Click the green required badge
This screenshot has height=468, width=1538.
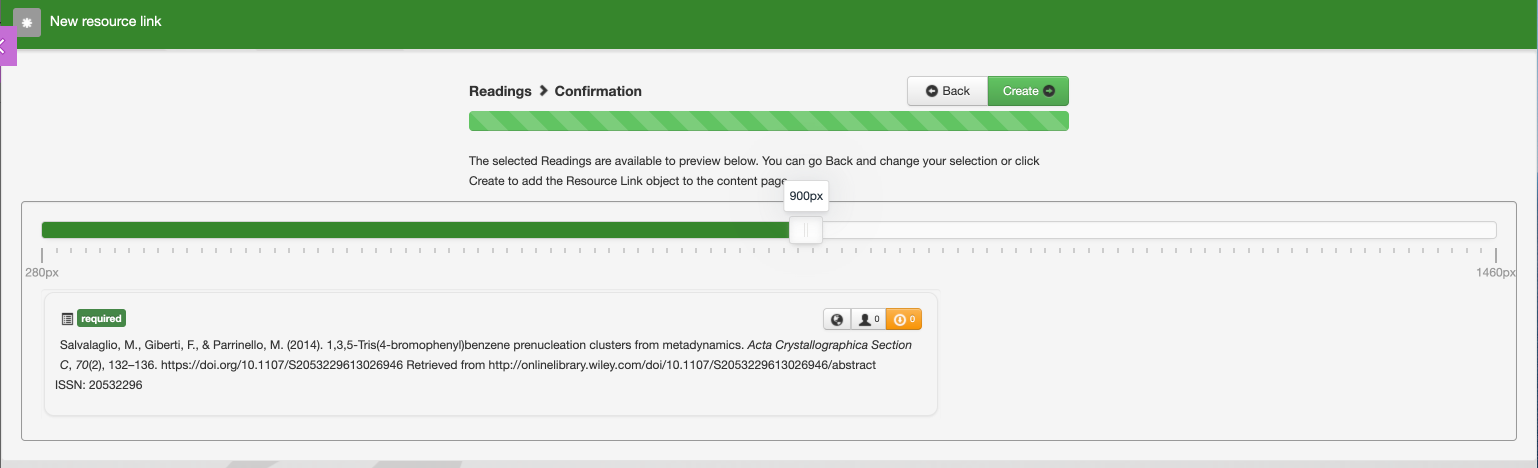pyautogui.click(x=101, y=319)
